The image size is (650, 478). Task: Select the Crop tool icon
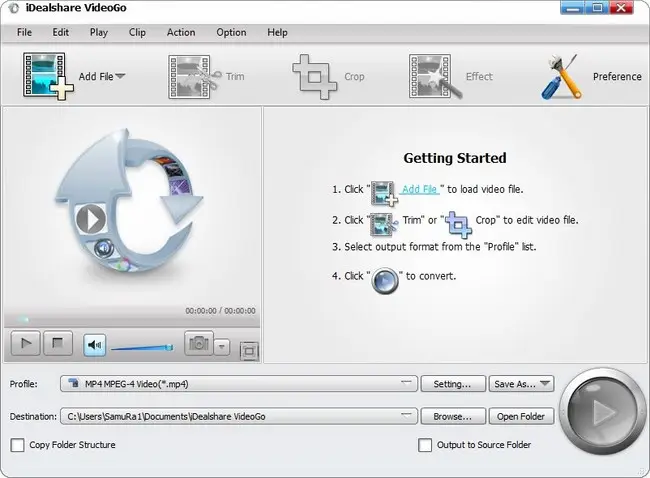tap(313, 77)
